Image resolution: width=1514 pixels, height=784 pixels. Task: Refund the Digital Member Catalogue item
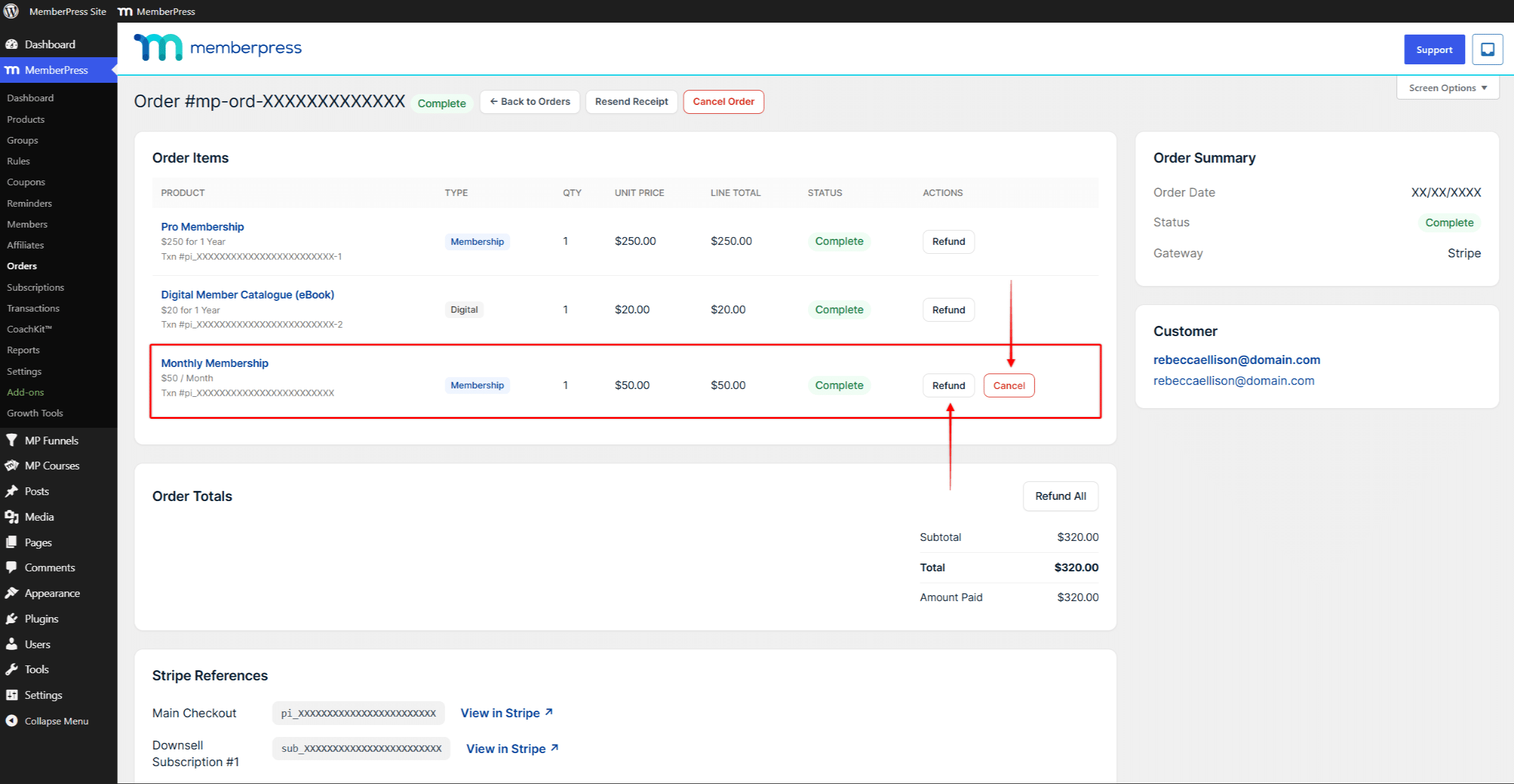[x=949, y=310]
